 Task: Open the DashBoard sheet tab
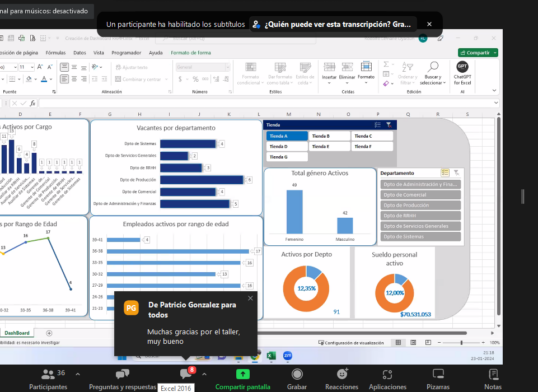(x=17, y=333)
